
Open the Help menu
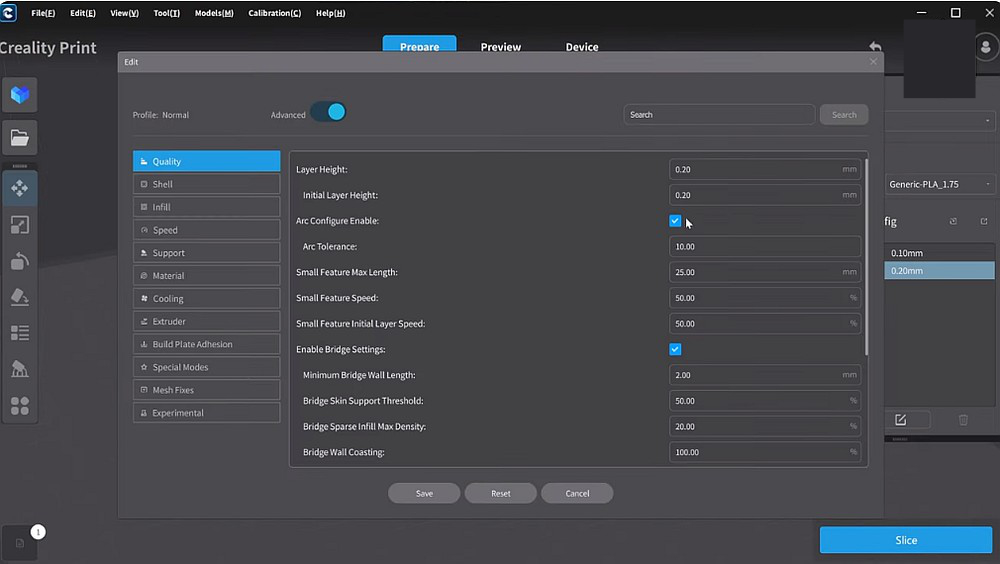330,13
